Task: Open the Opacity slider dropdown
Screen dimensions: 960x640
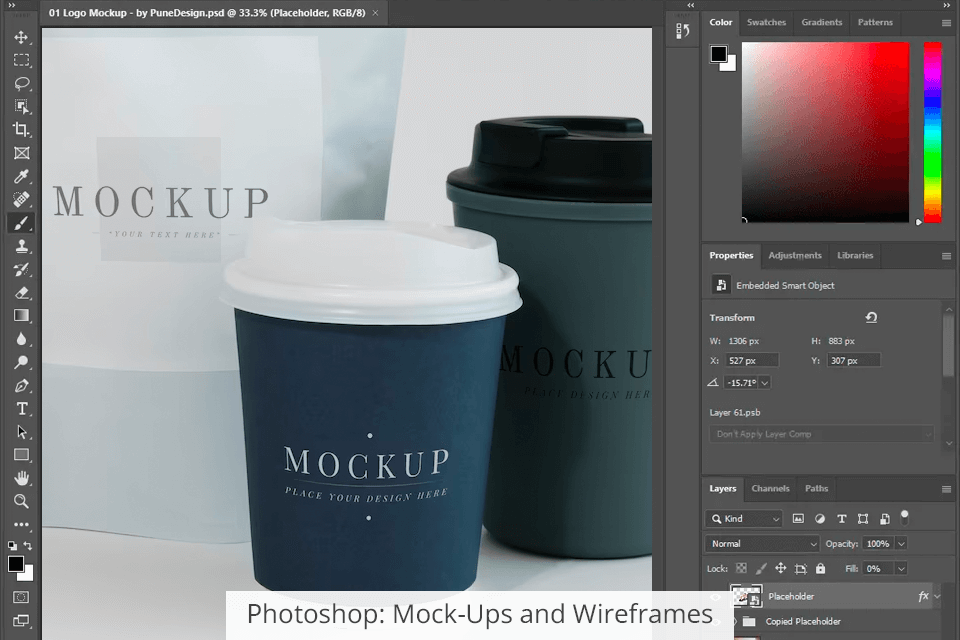Action: pos(901,544)
